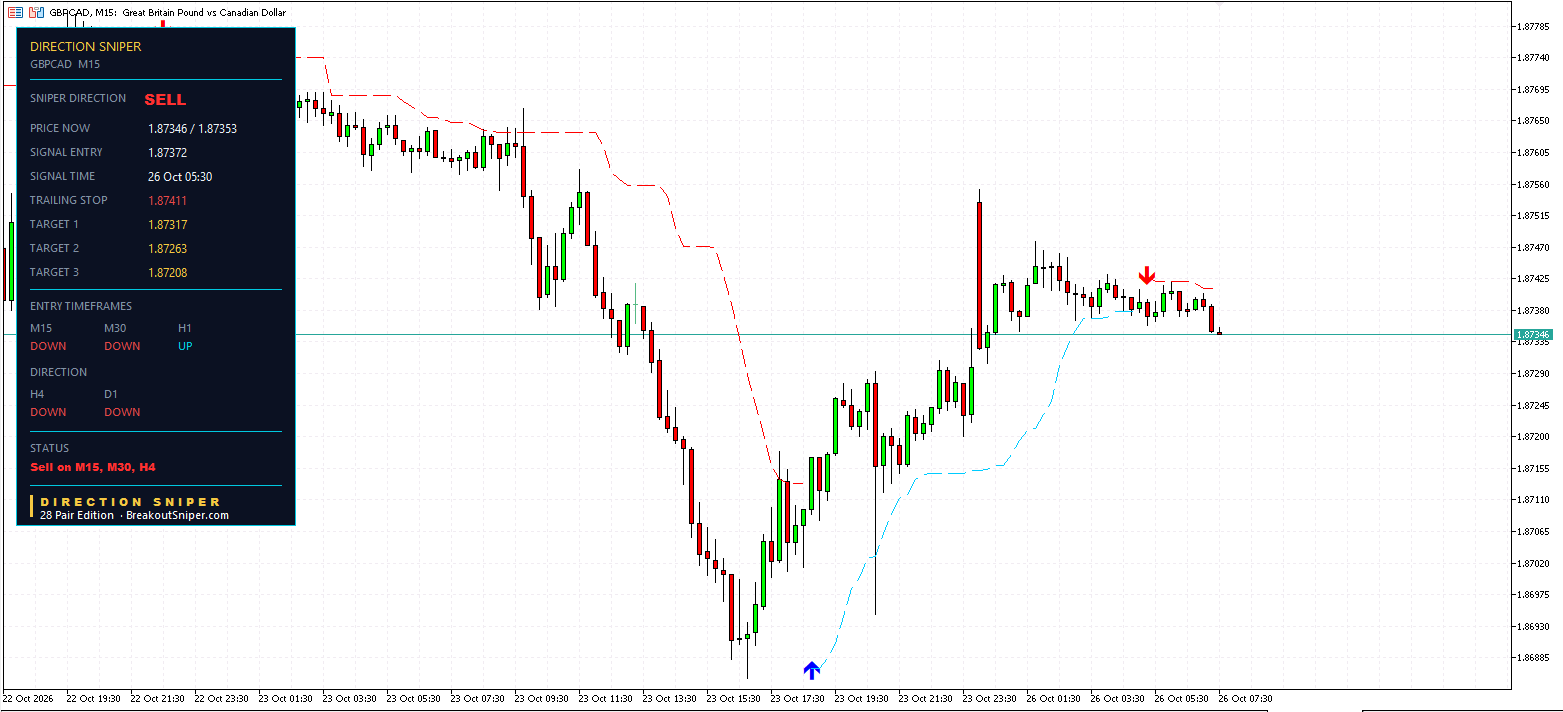This screenshot has width=1563, height=712.
Task: Click the TARGET 3 value 1.87208
Action: click(x=167, y=273)
